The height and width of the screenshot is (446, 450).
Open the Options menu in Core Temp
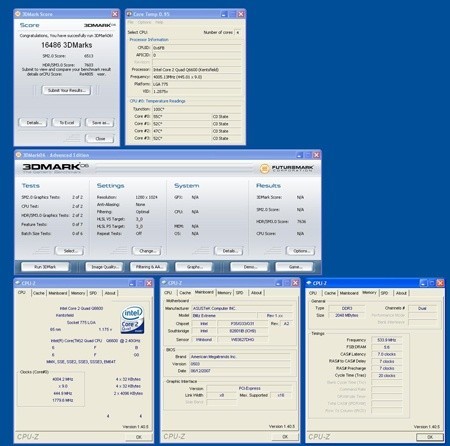(144, 22)
